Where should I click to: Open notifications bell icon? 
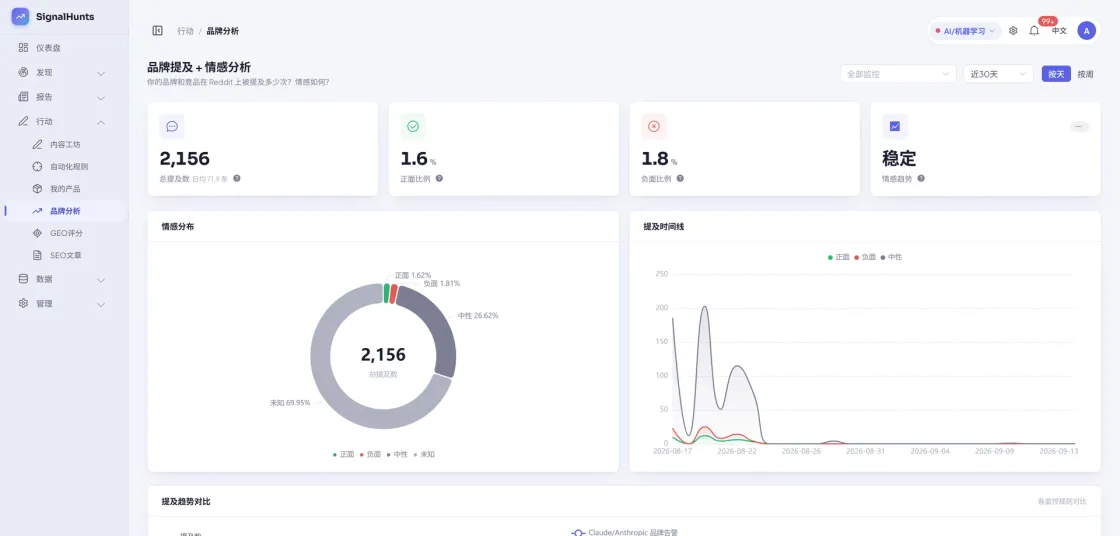pos(1034,31)
